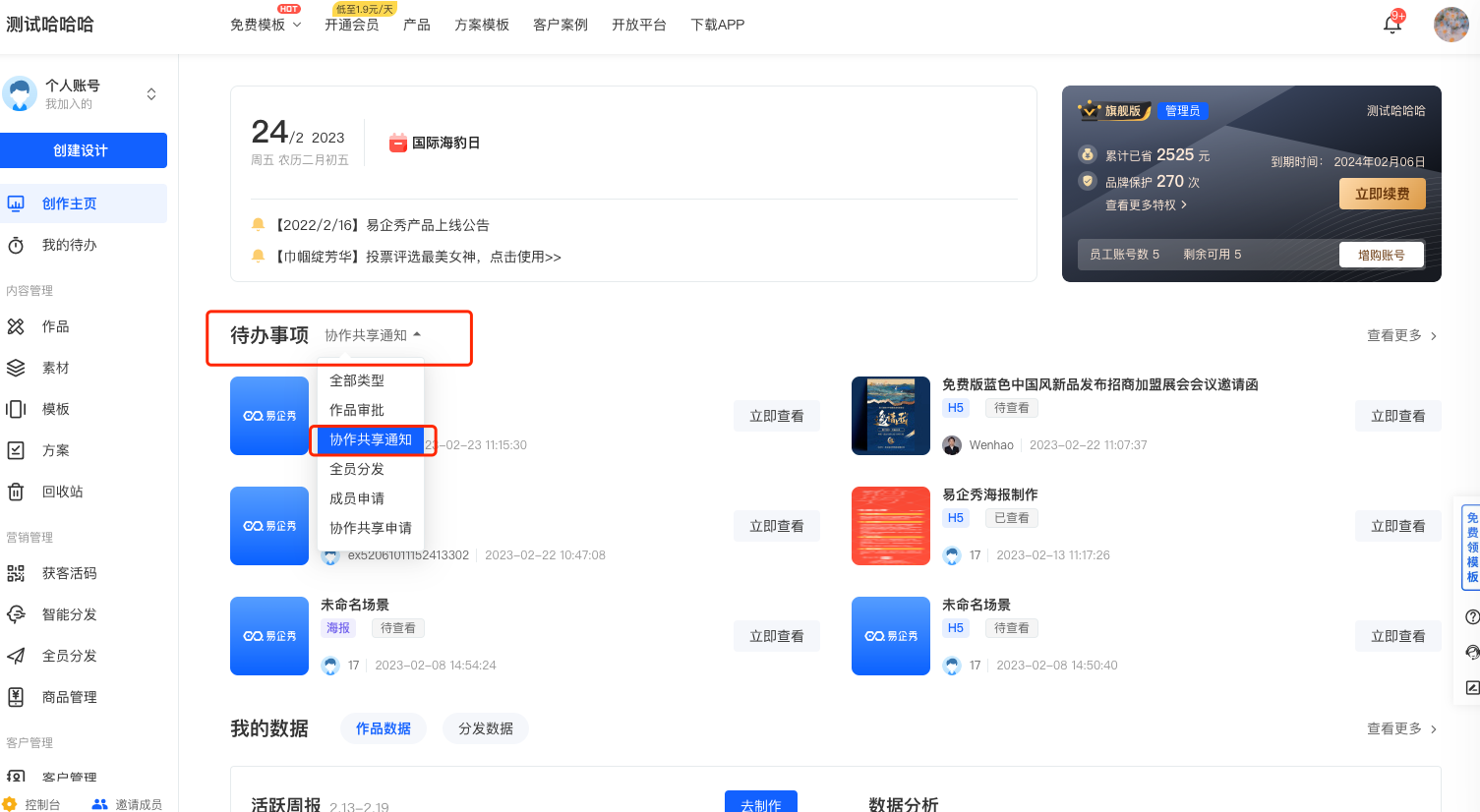
Task: Click the notification bell icon
Action: click(x=1391, y=24)
